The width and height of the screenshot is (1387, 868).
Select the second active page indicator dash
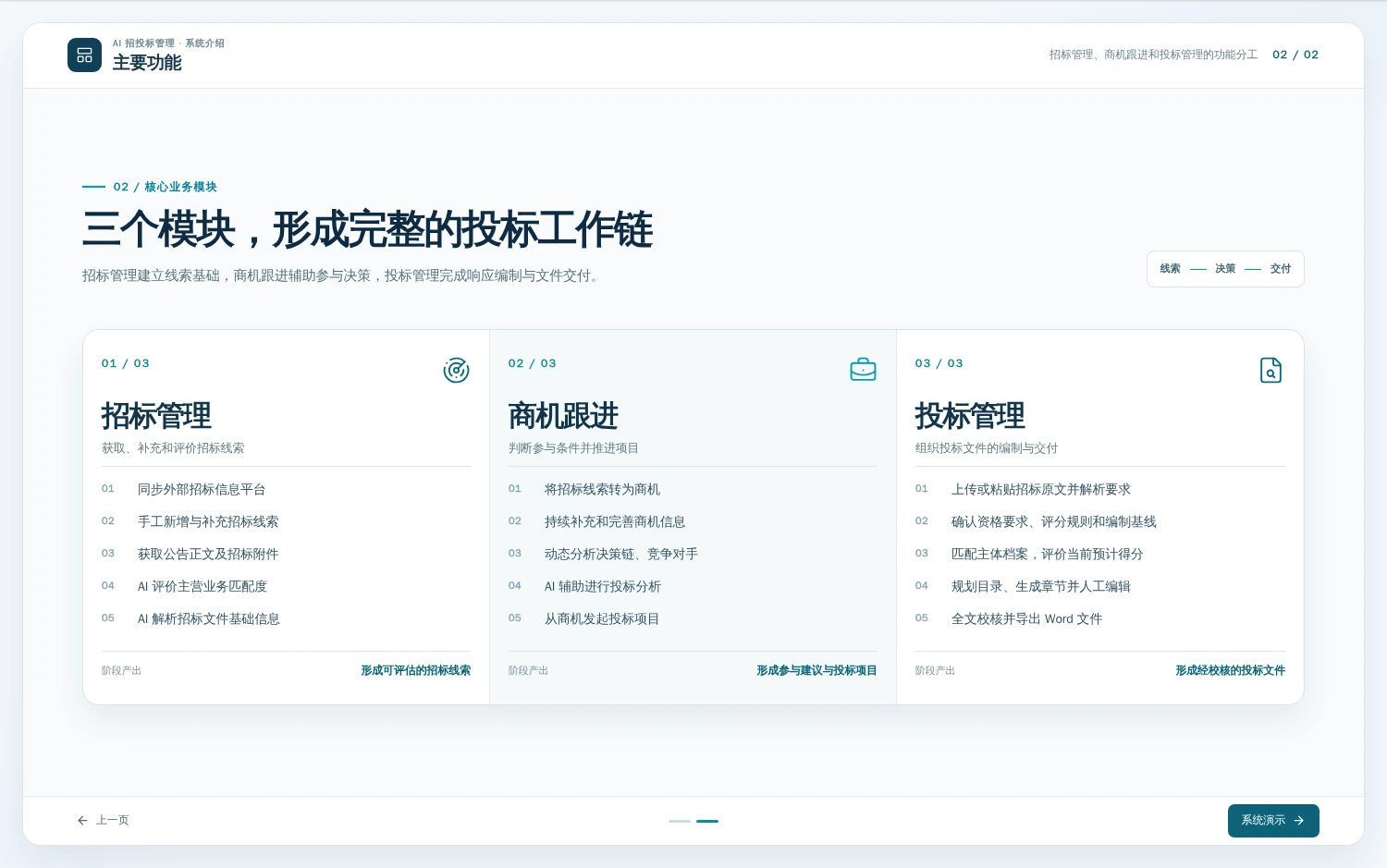coord(707,821)
